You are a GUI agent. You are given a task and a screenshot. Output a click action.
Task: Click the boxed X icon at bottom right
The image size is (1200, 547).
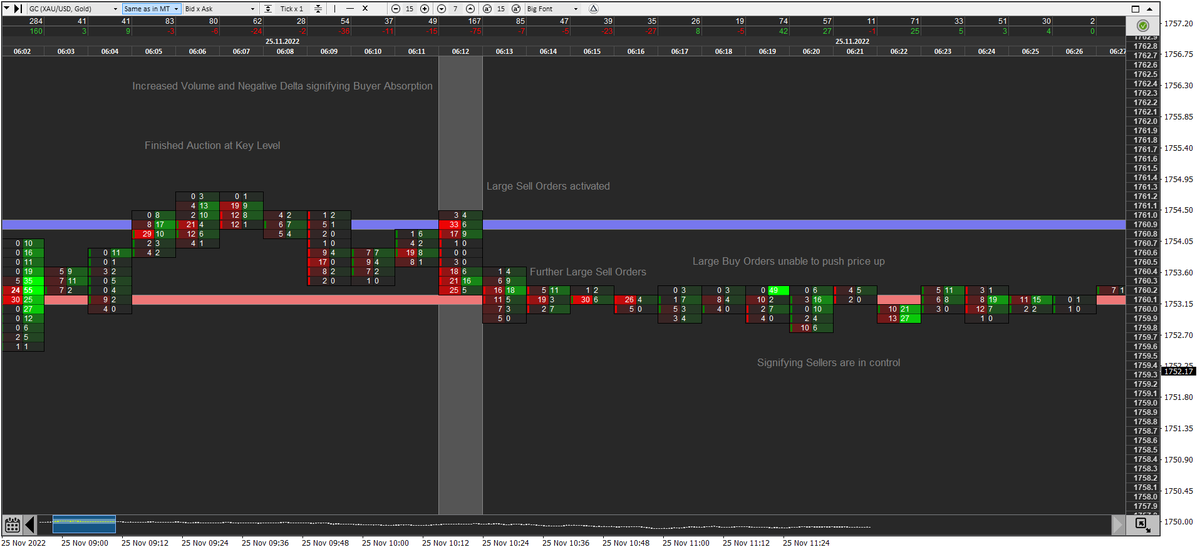coord(1142,524)
